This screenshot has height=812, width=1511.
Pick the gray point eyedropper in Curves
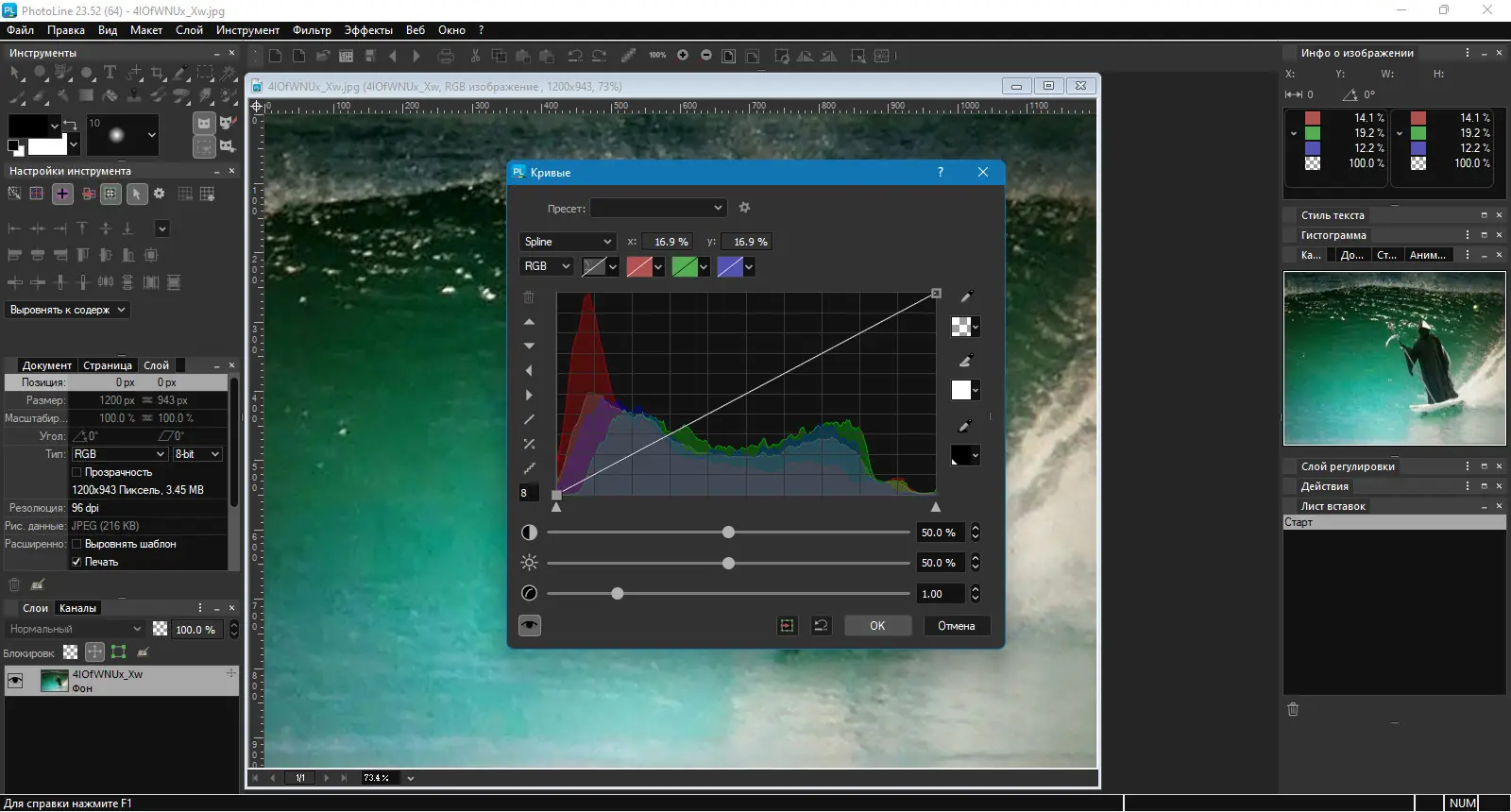coord(965,361)
